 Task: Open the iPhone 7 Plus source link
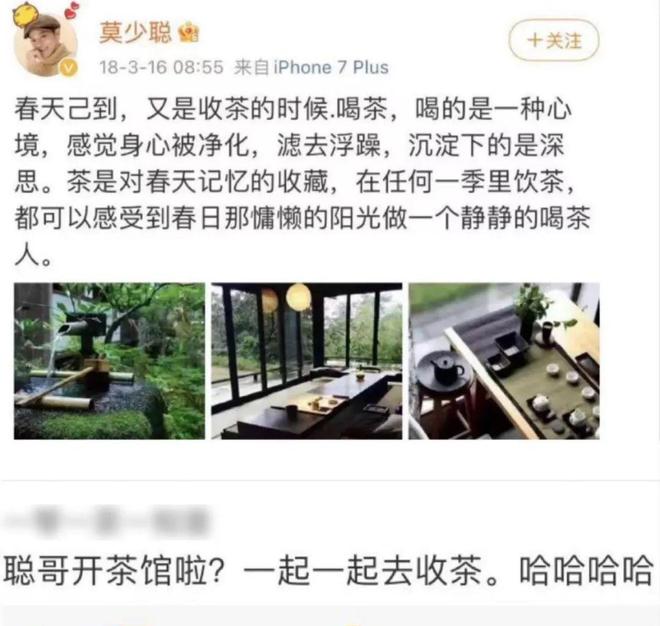click(331, 67)
